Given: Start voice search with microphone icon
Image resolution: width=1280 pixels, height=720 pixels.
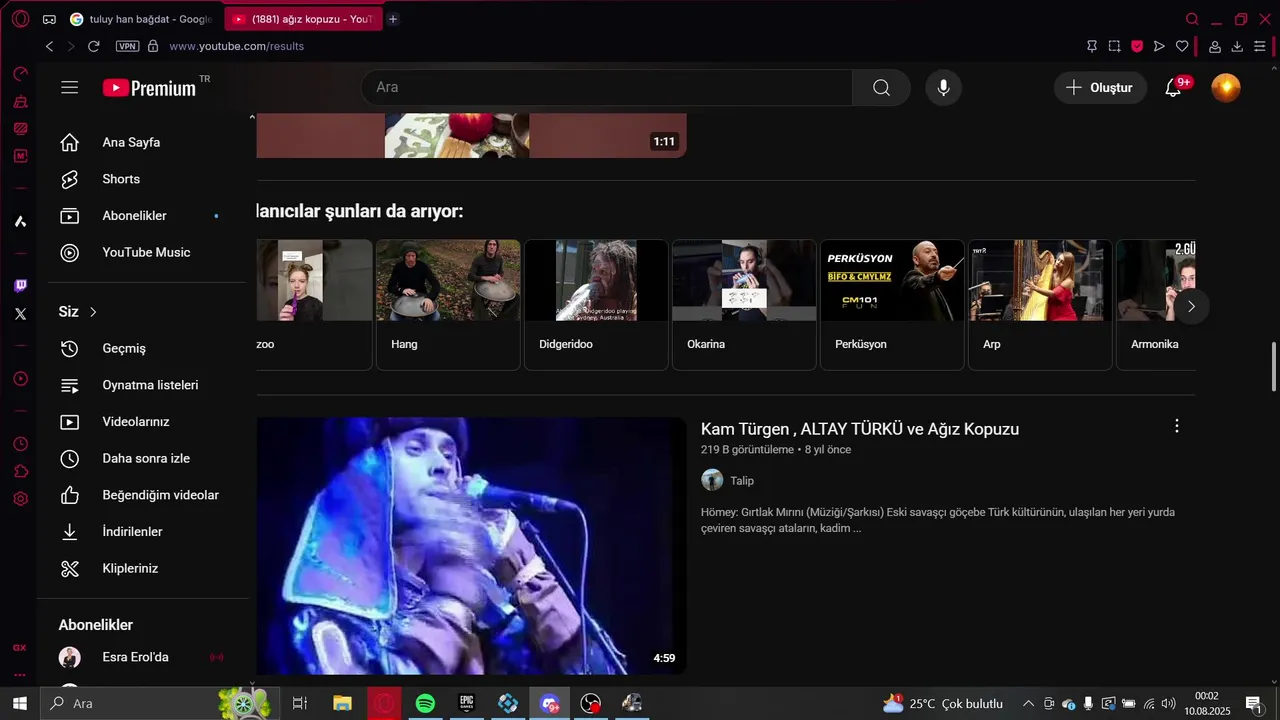Looking at the screenshot, I should [943, 88].
